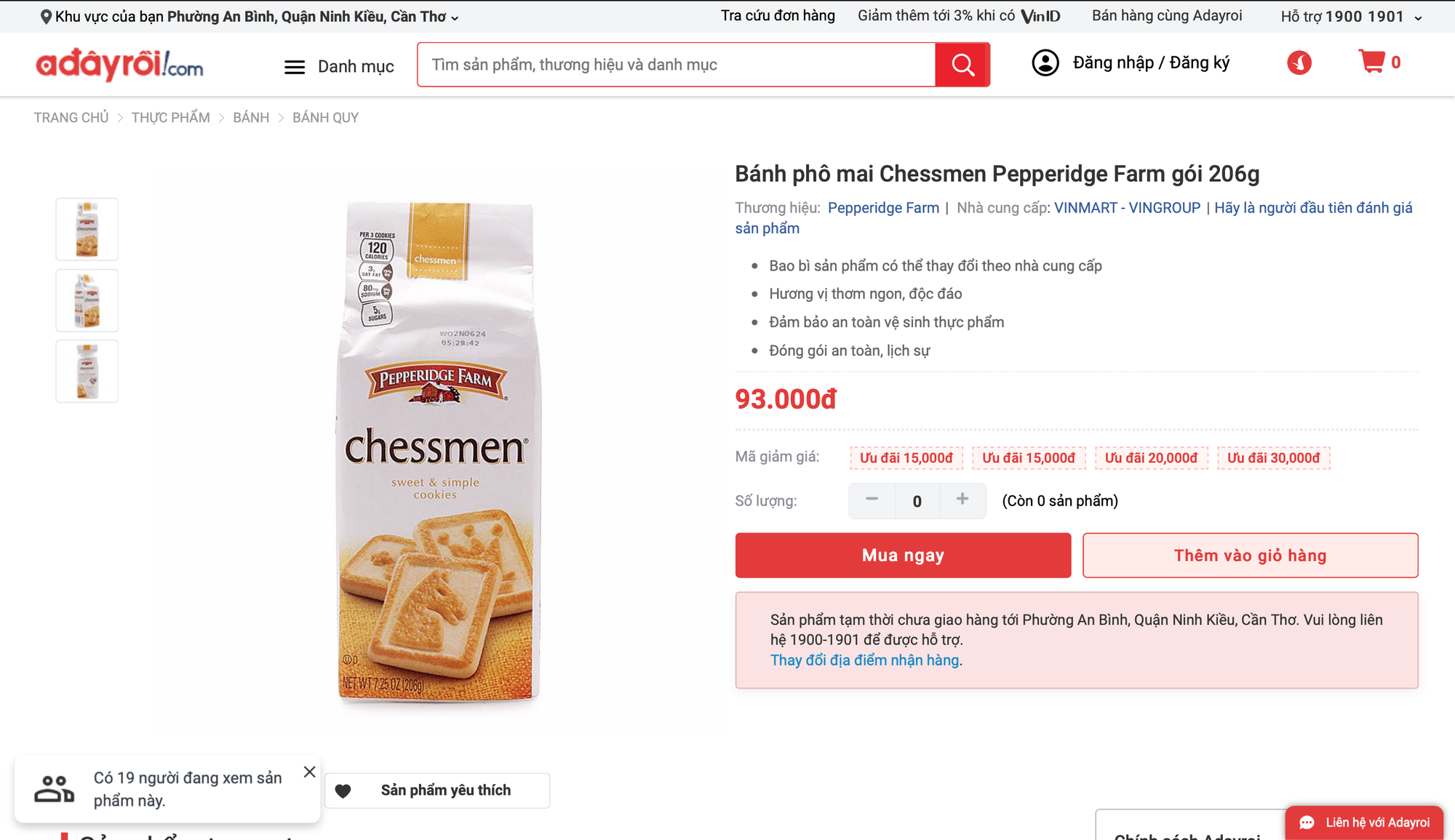The height and width of the screenshot is (840, 1455).
Task: Open the flash sale icon in the header
Action: point(1299,63)
